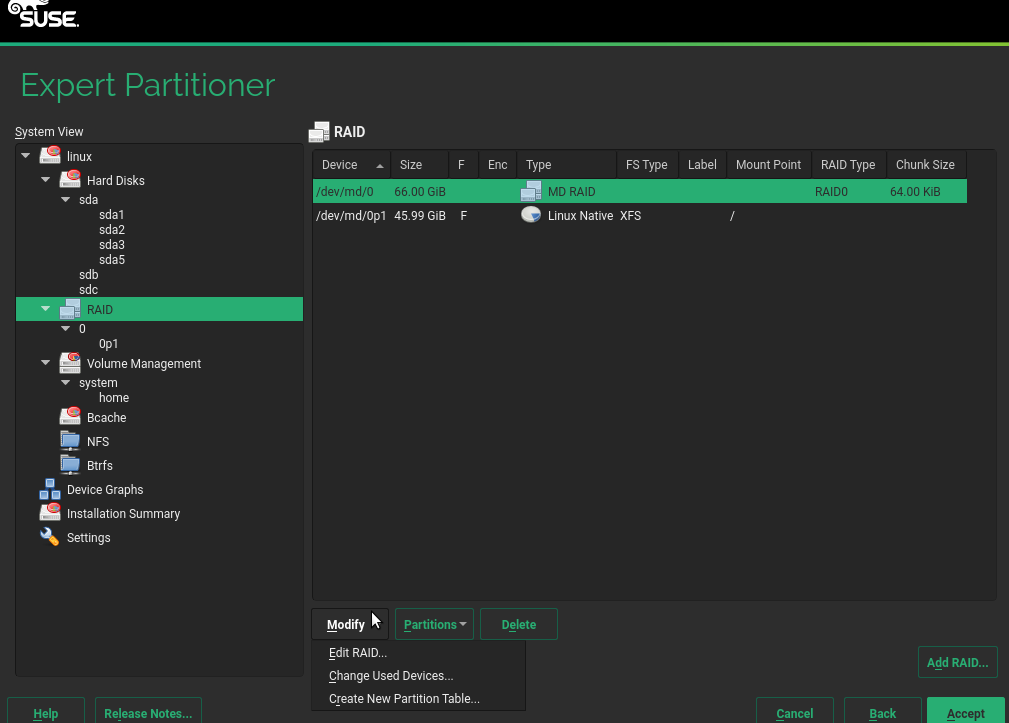This screenshot has width=1009, height=723.
Task: Click the Accept button
Action: click(x=965, y=713)
